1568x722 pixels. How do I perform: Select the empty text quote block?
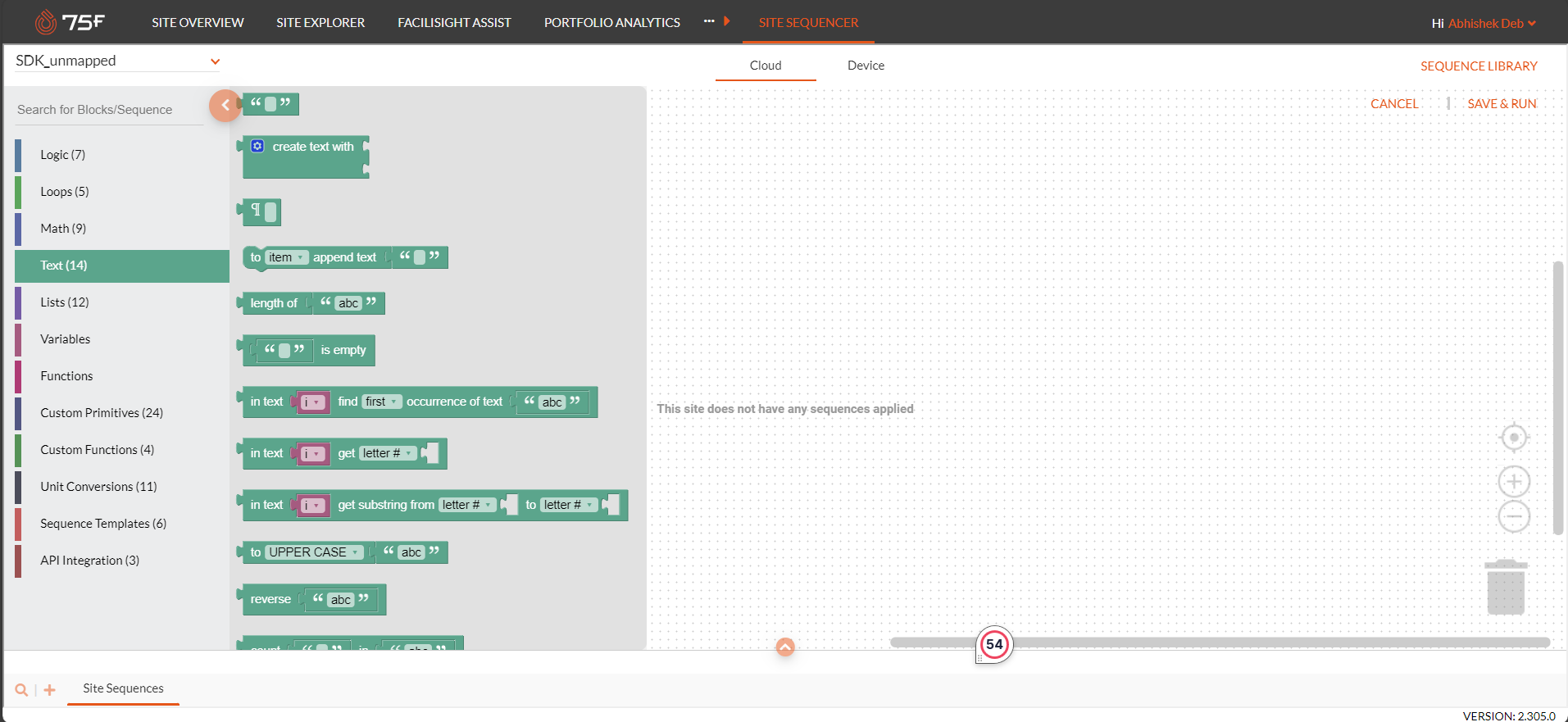tap(270, 103)
